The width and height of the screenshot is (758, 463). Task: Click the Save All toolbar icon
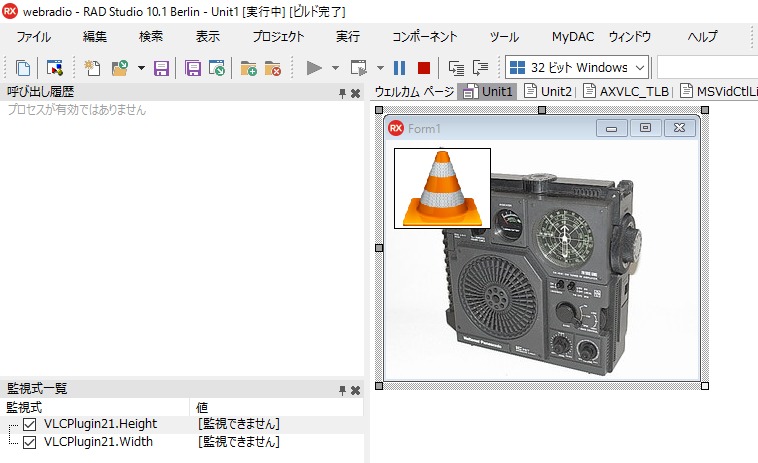[x=194, y=68]
